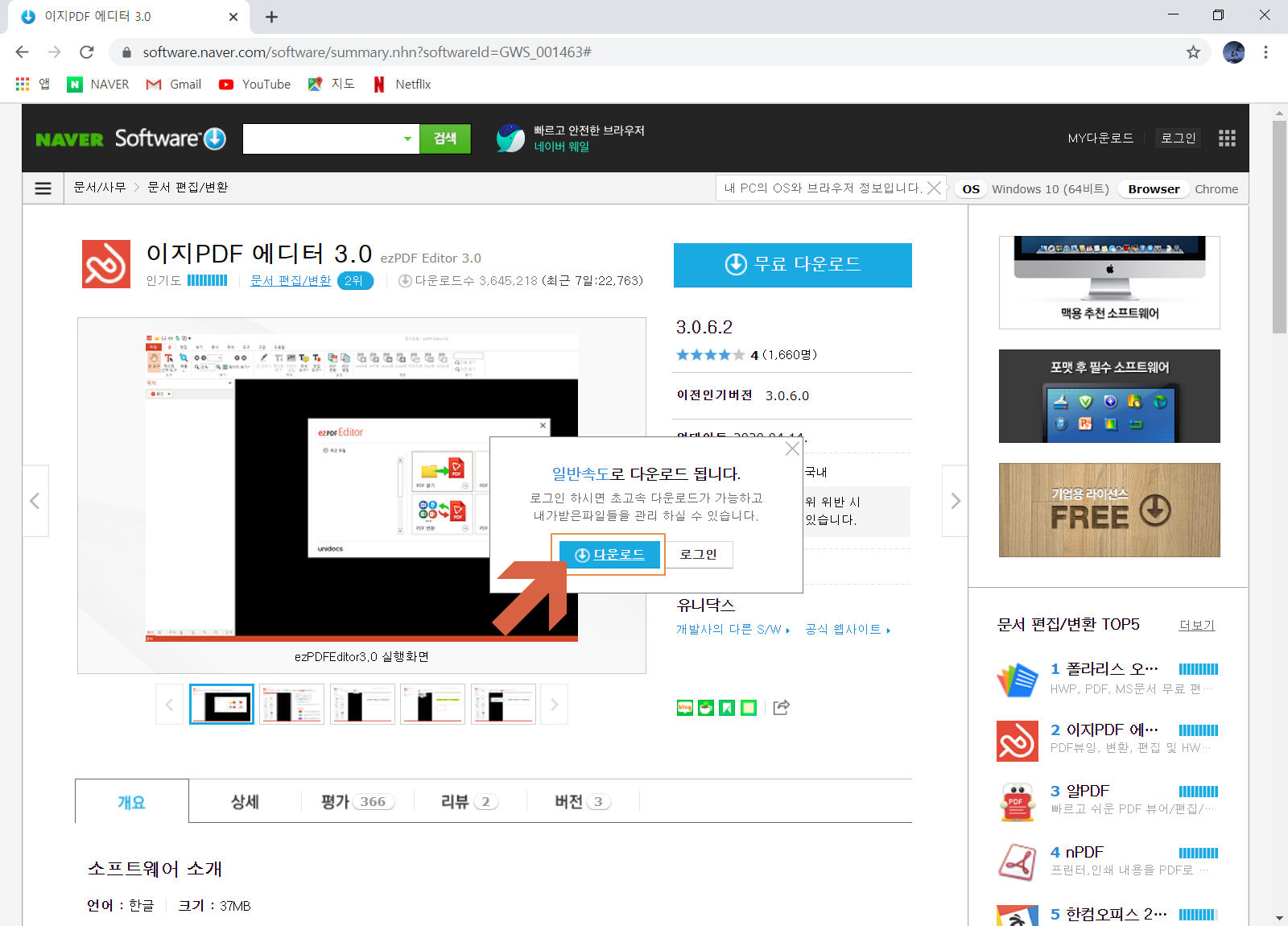
Task: Go back to previous page
Action: tap(23, 52)
